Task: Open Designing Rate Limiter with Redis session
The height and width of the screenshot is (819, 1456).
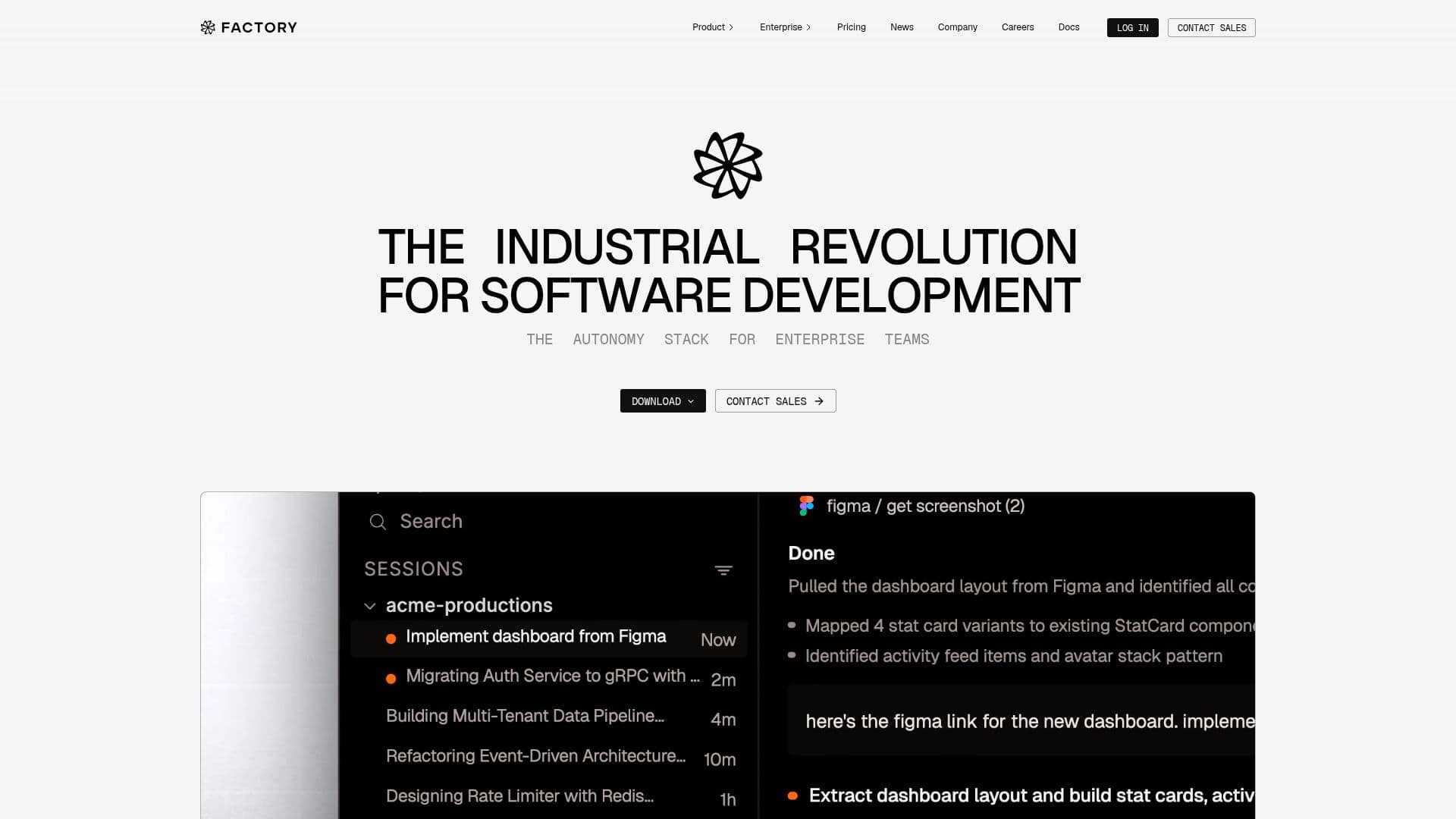Action: click(548, 797)
